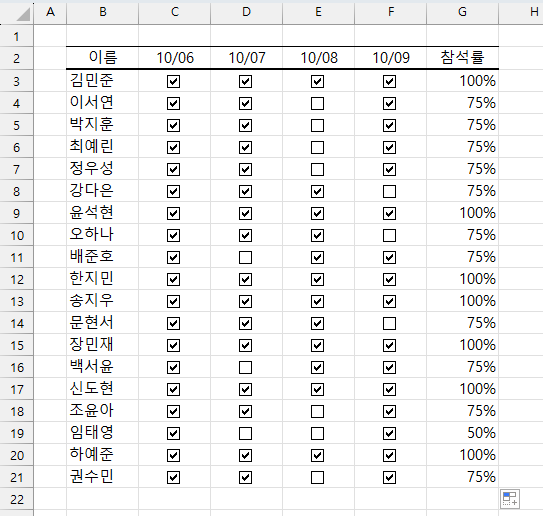
Task: Uncheck 송지우's 10/08 checkbox
Action: tap(318, 301)
